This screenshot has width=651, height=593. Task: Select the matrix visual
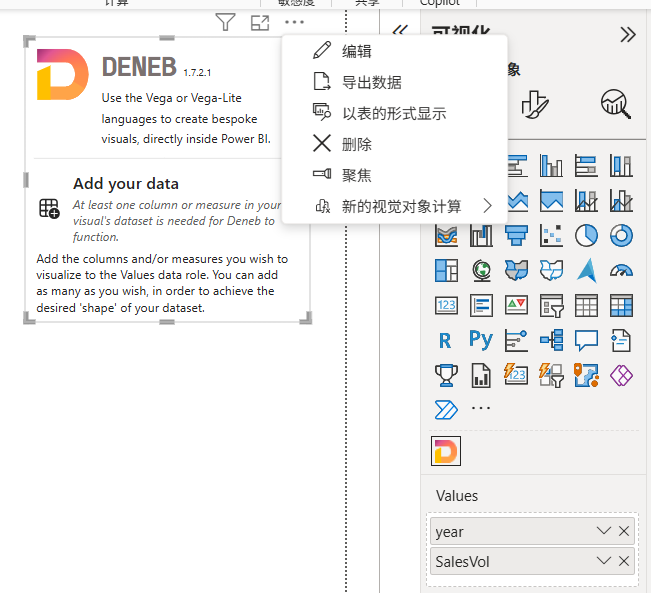[x=621, y=306]
